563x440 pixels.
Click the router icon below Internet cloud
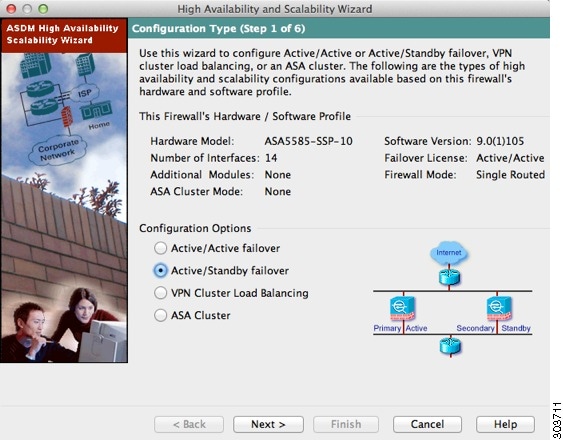point(449,277)
